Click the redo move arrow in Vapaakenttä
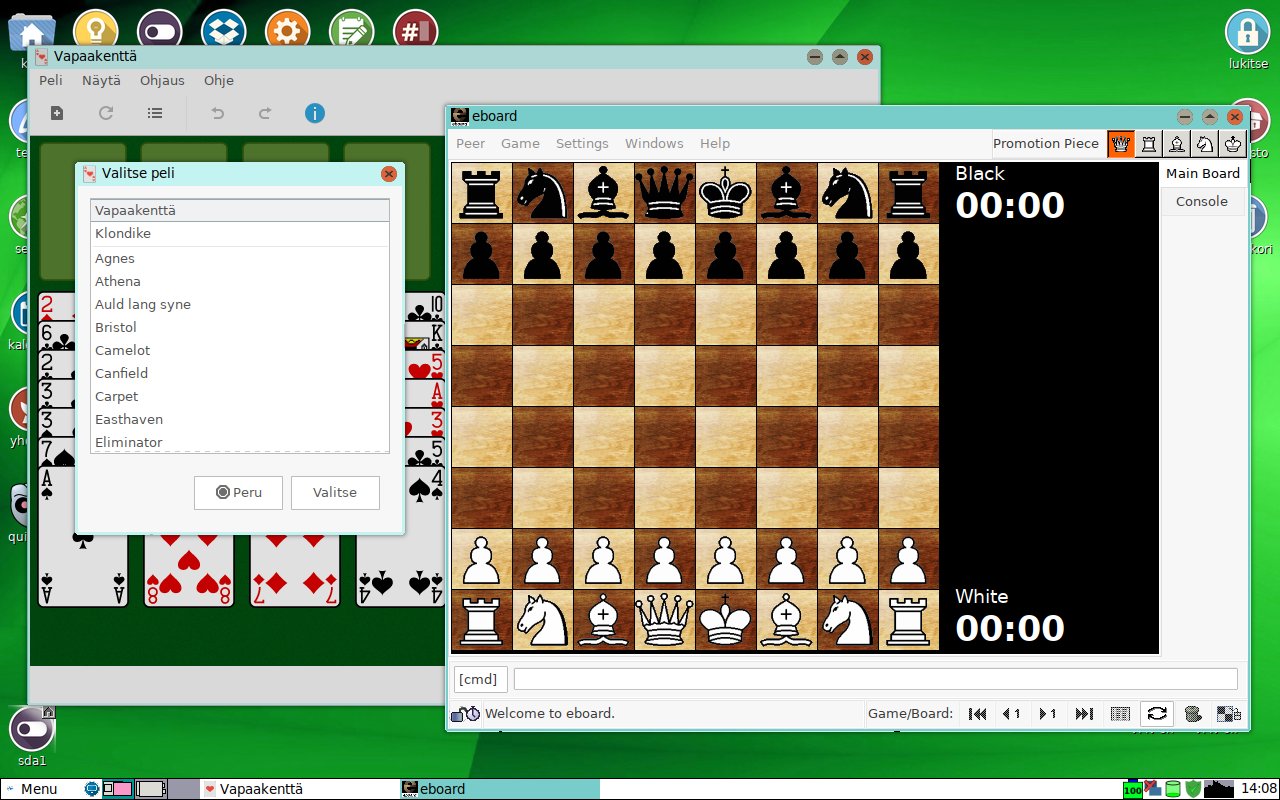Screen dimensions: 1280x800 tap(265, 113)
